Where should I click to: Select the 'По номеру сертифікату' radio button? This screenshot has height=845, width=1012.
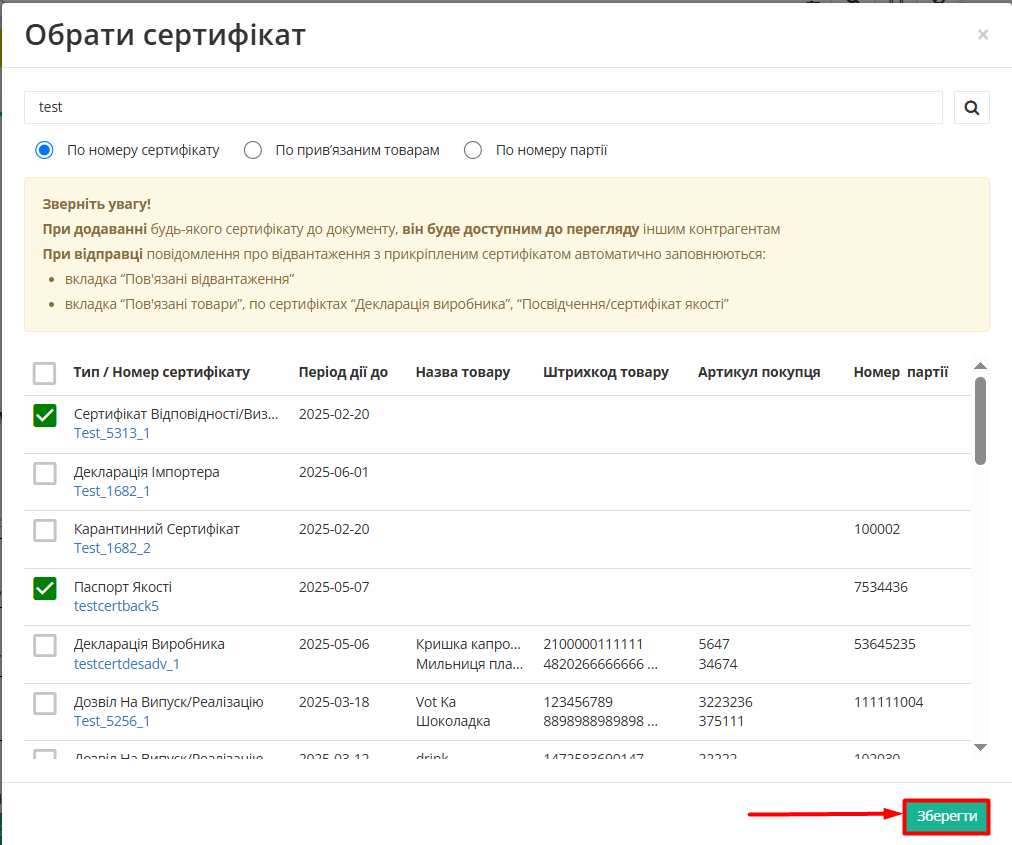(x=44, y=149)
